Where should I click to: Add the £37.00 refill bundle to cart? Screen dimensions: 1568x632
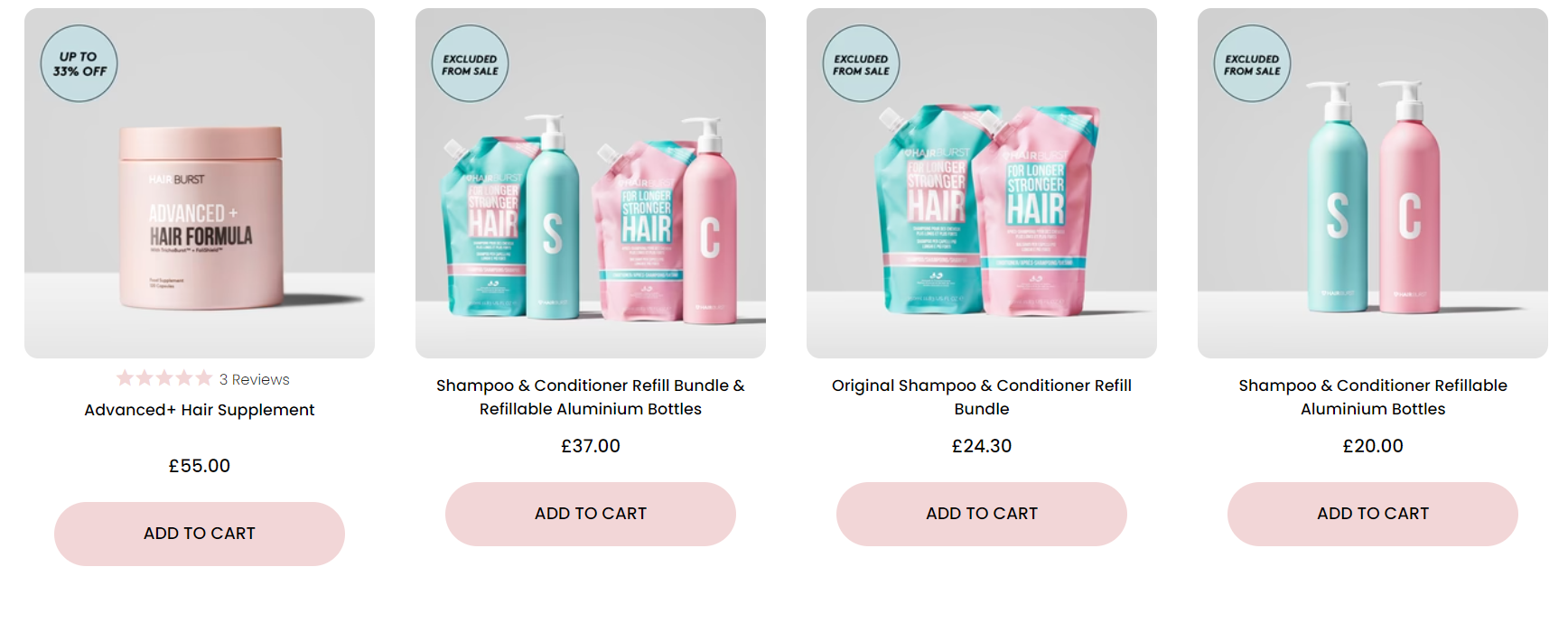coord(591,514)
